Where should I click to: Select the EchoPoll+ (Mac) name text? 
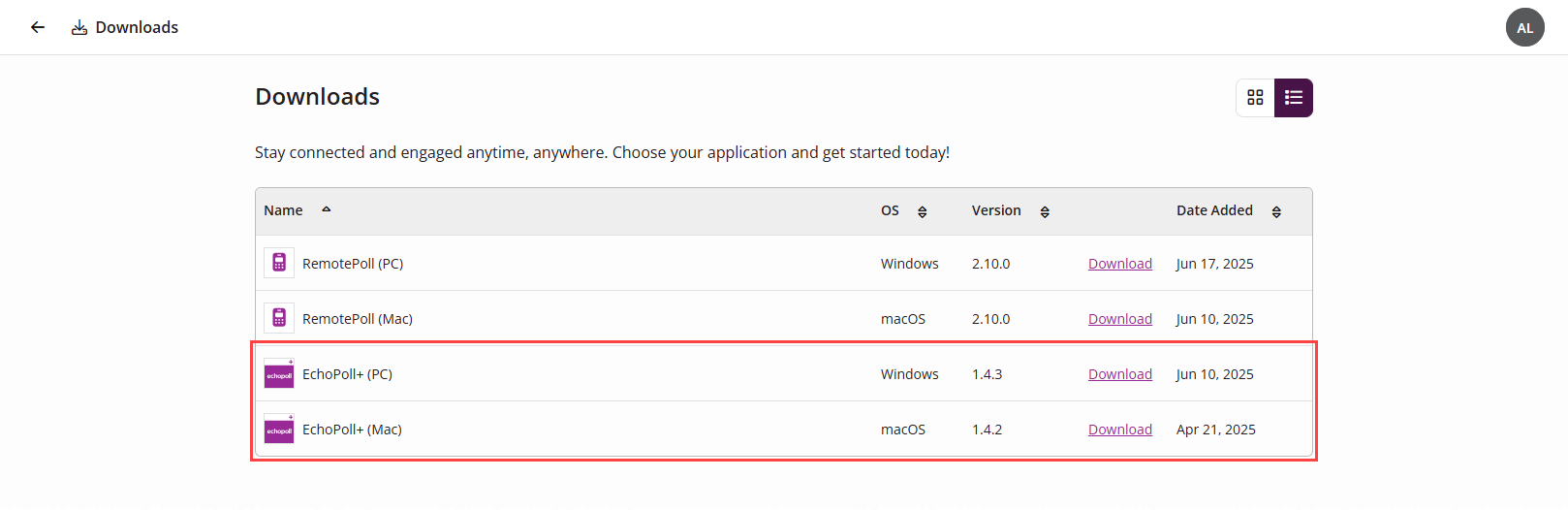click(352, 430)
